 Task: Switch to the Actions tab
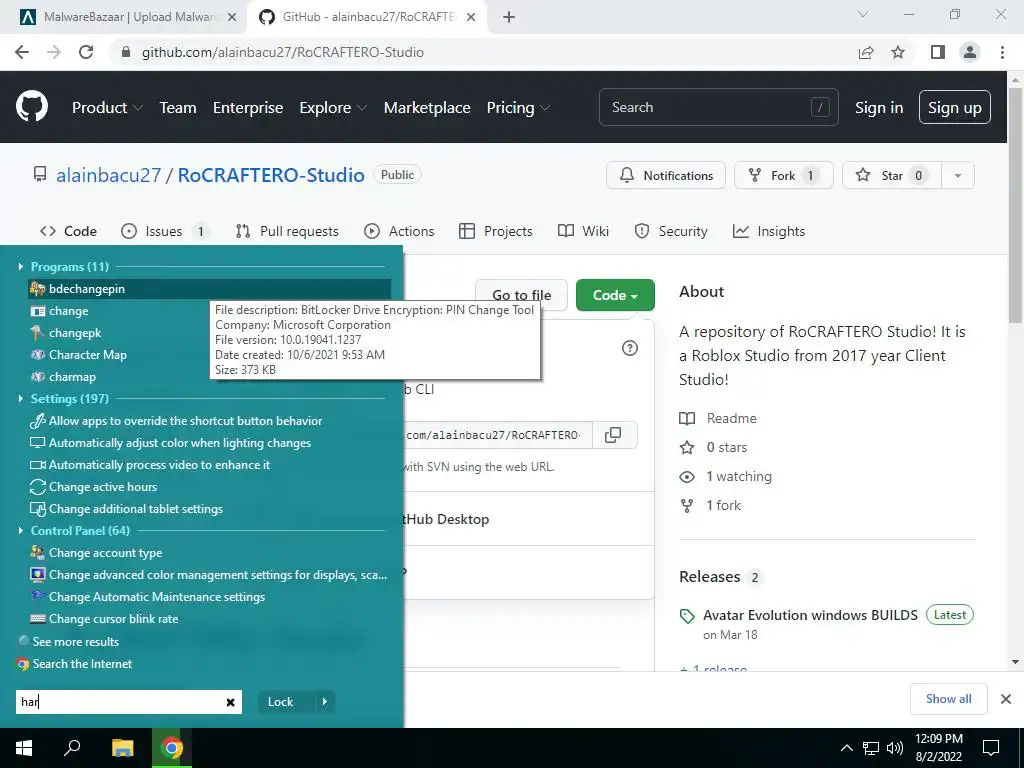click(399, 231)
